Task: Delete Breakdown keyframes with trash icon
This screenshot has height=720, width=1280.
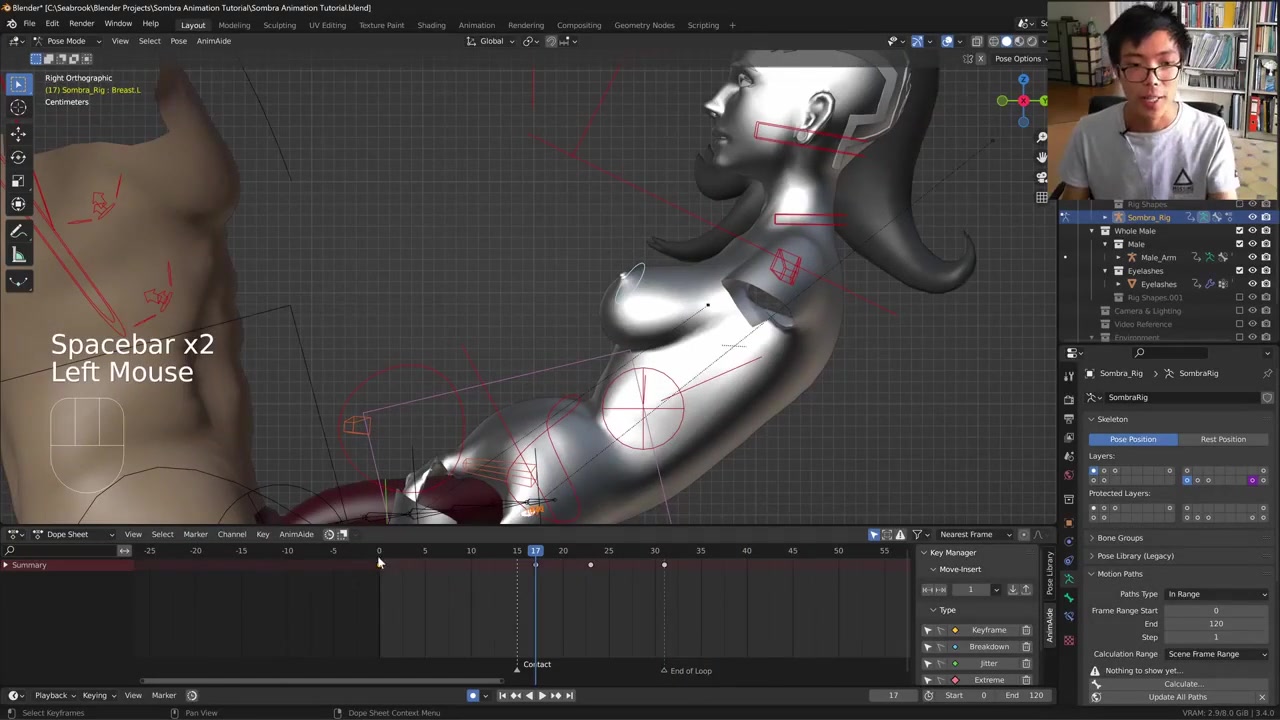Action: [1026, 647]
